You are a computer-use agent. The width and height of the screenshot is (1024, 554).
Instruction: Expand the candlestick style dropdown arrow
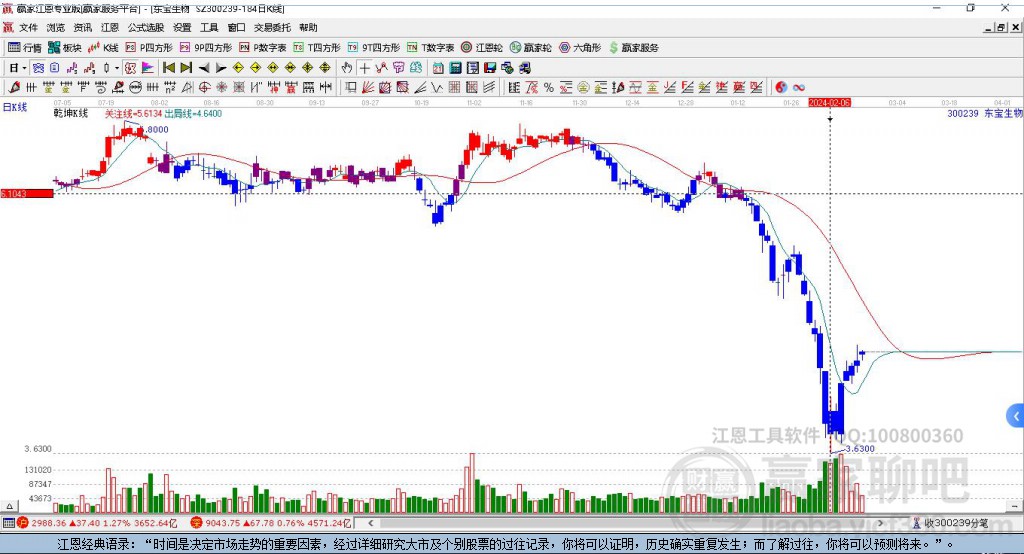117,68
